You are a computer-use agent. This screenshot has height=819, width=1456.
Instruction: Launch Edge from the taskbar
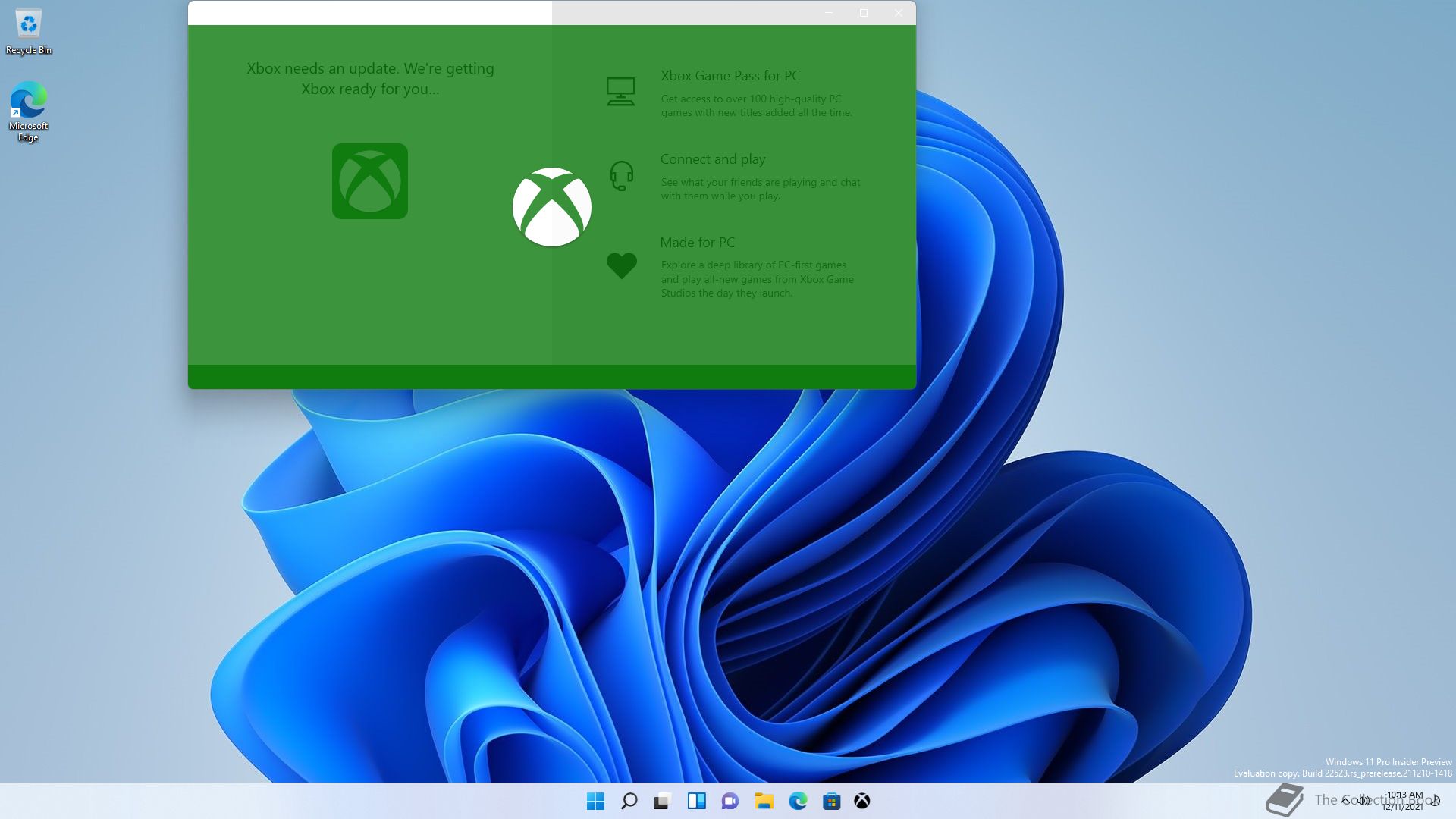(x=798, y=801)
